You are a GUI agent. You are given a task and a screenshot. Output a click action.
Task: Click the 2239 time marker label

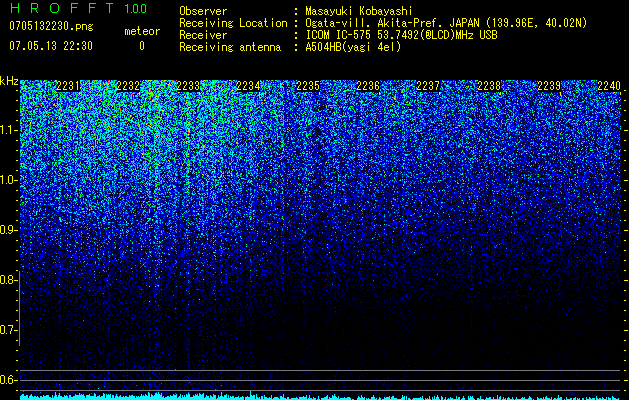[549, 86]
